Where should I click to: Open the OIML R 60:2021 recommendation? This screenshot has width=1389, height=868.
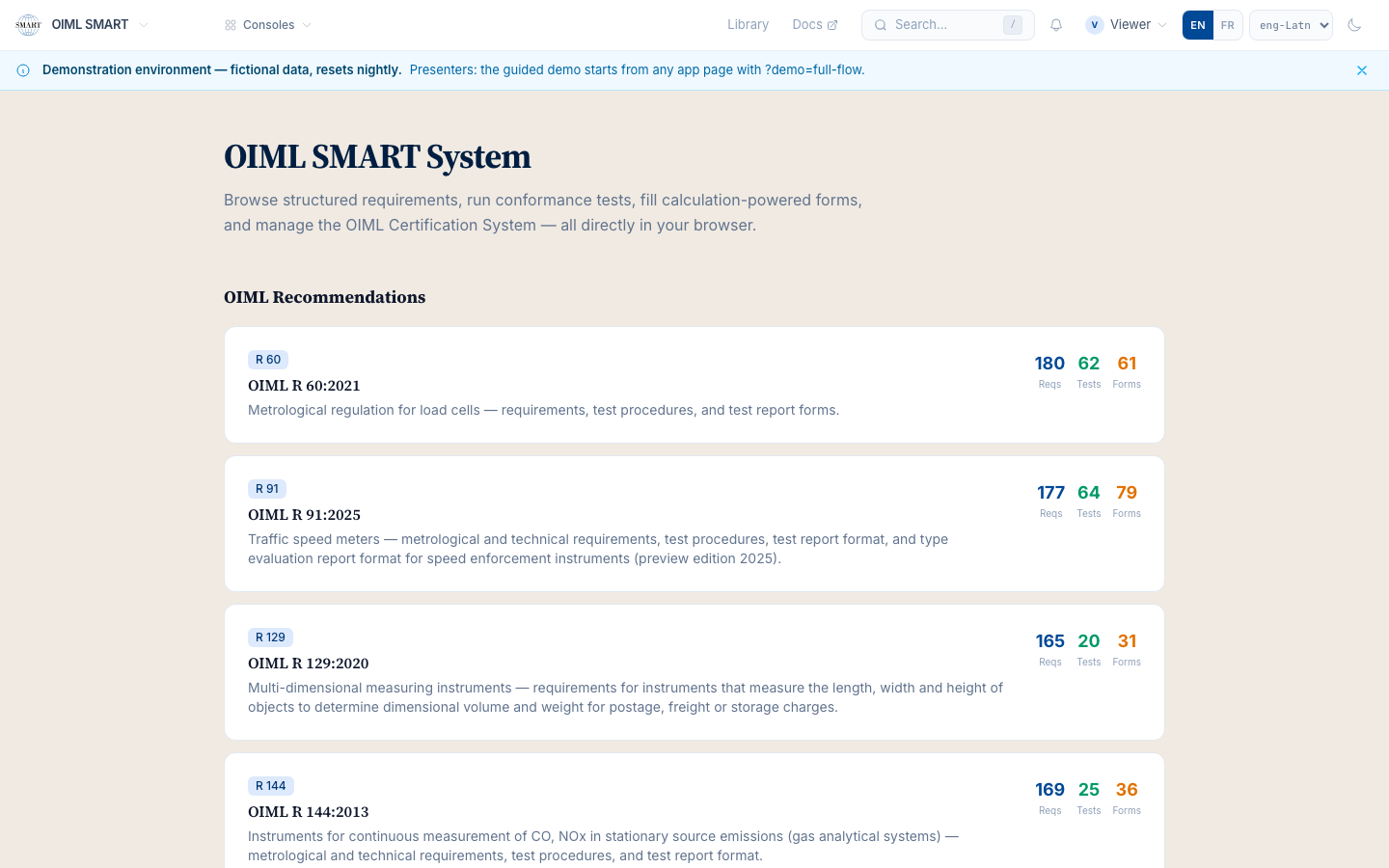coord(694,385)
